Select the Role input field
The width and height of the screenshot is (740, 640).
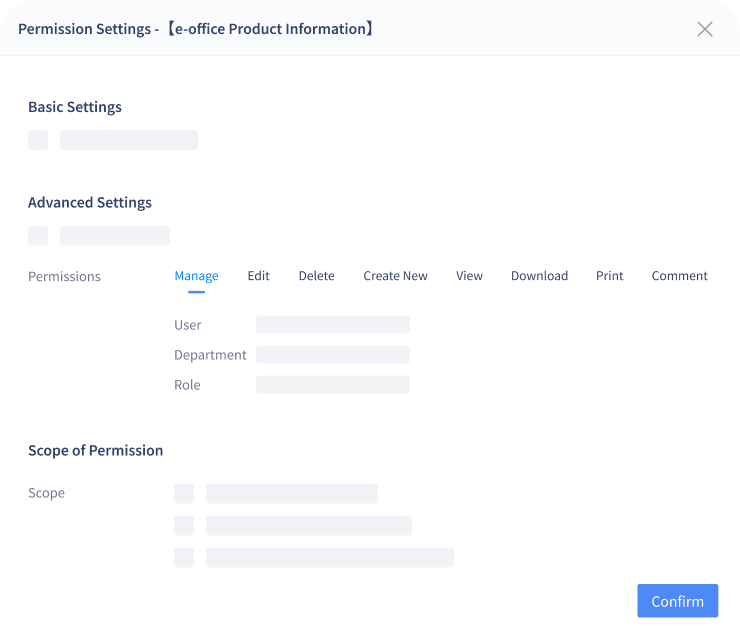[x=333, y=385]
